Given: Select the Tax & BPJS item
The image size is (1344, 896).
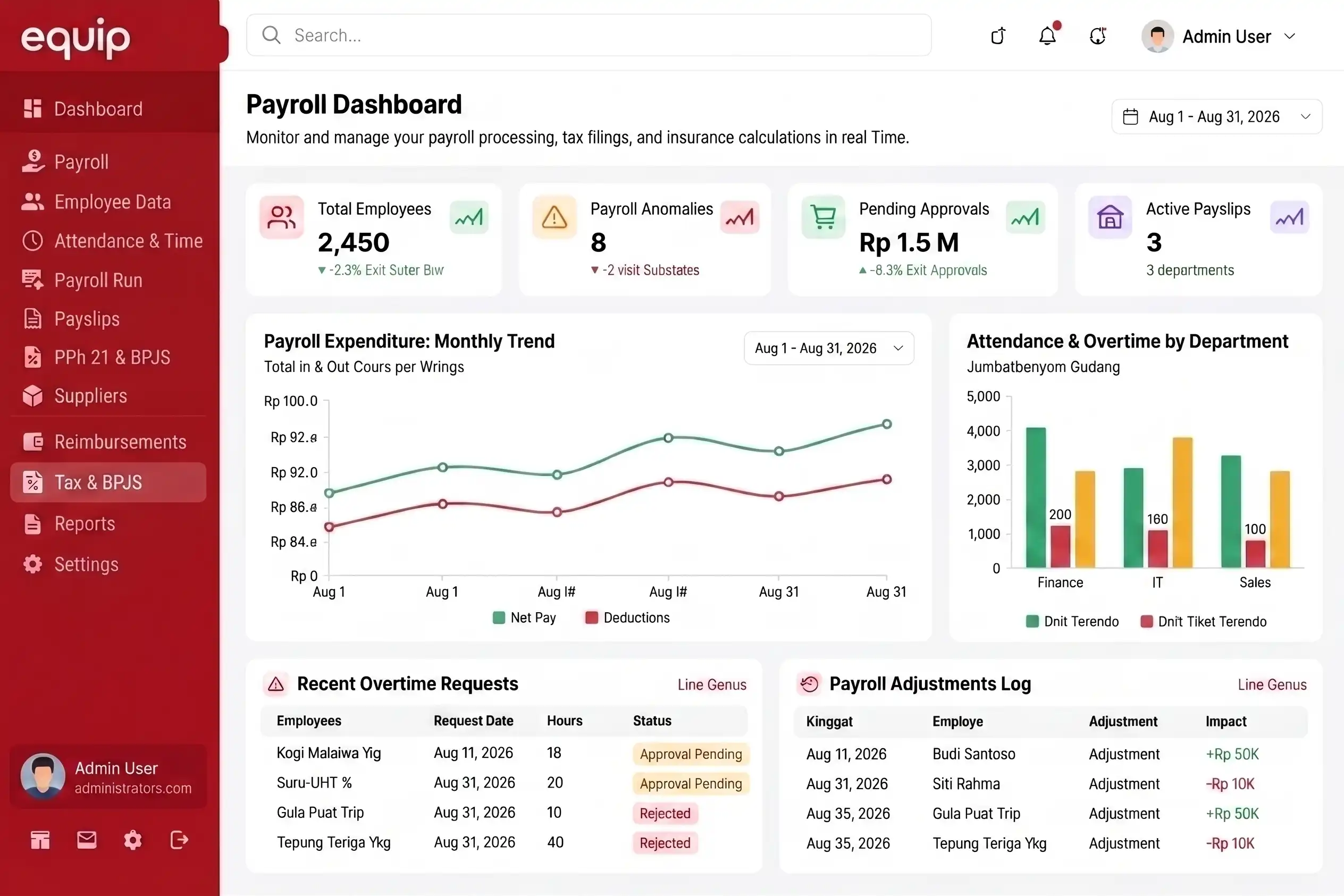Looking at the screenshot, I should pos(108,483).
